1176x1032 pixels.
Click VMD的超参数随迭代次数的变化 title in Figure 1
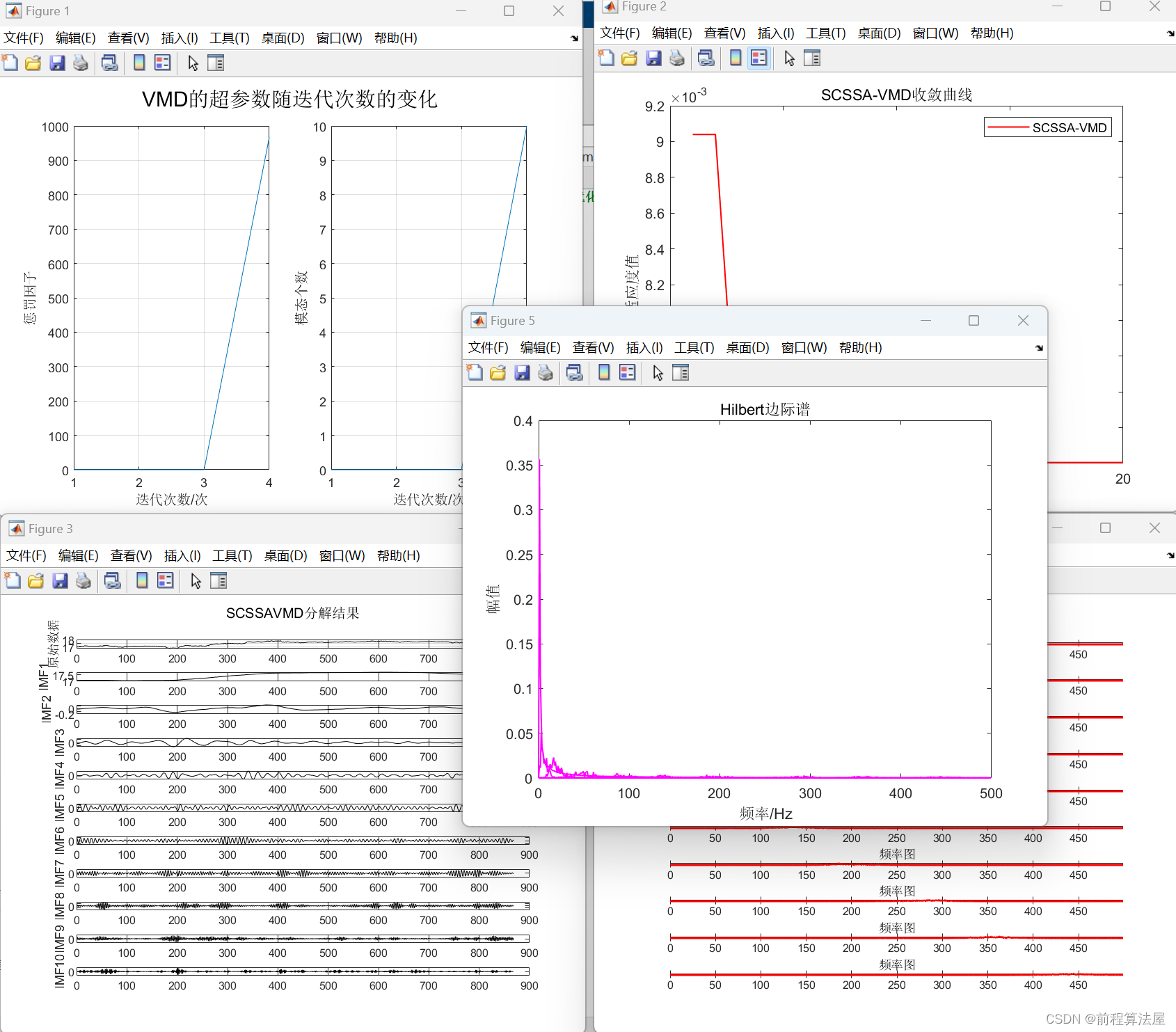[x=289, y=99]
